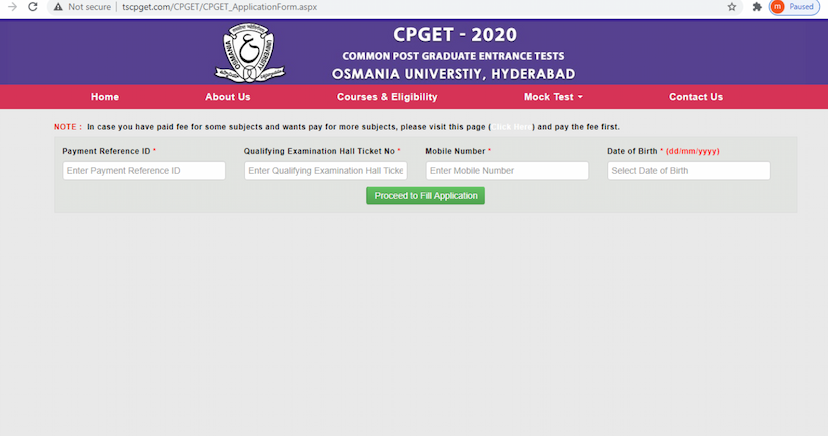This screenshot has height=436, width=828.
Task: Click the CPGET - 2020 heading
Action: point(455,35)
